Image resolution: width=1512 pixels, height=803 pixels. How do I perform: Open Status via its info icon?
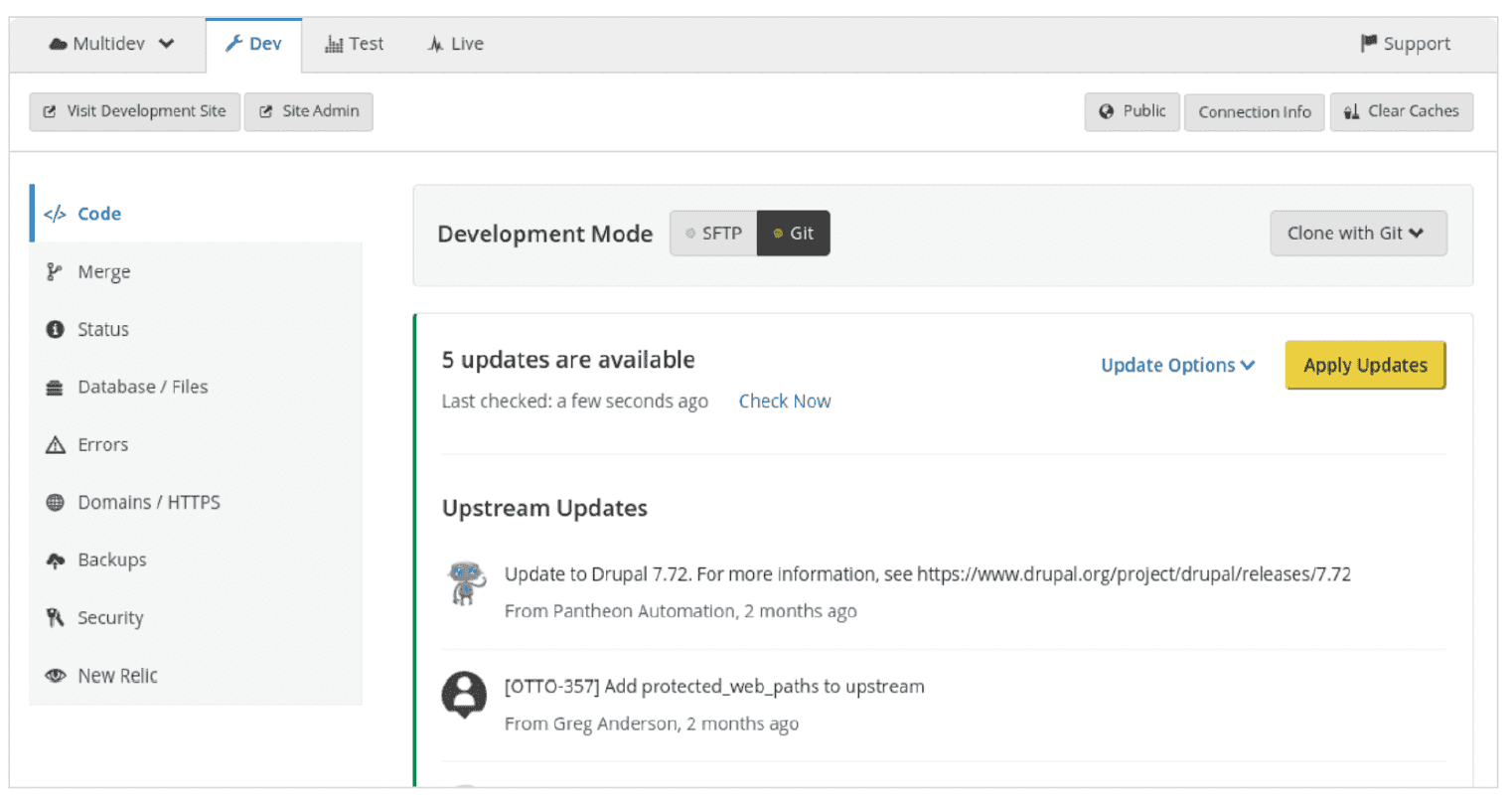pyautogui.click(x=55, y=328)
